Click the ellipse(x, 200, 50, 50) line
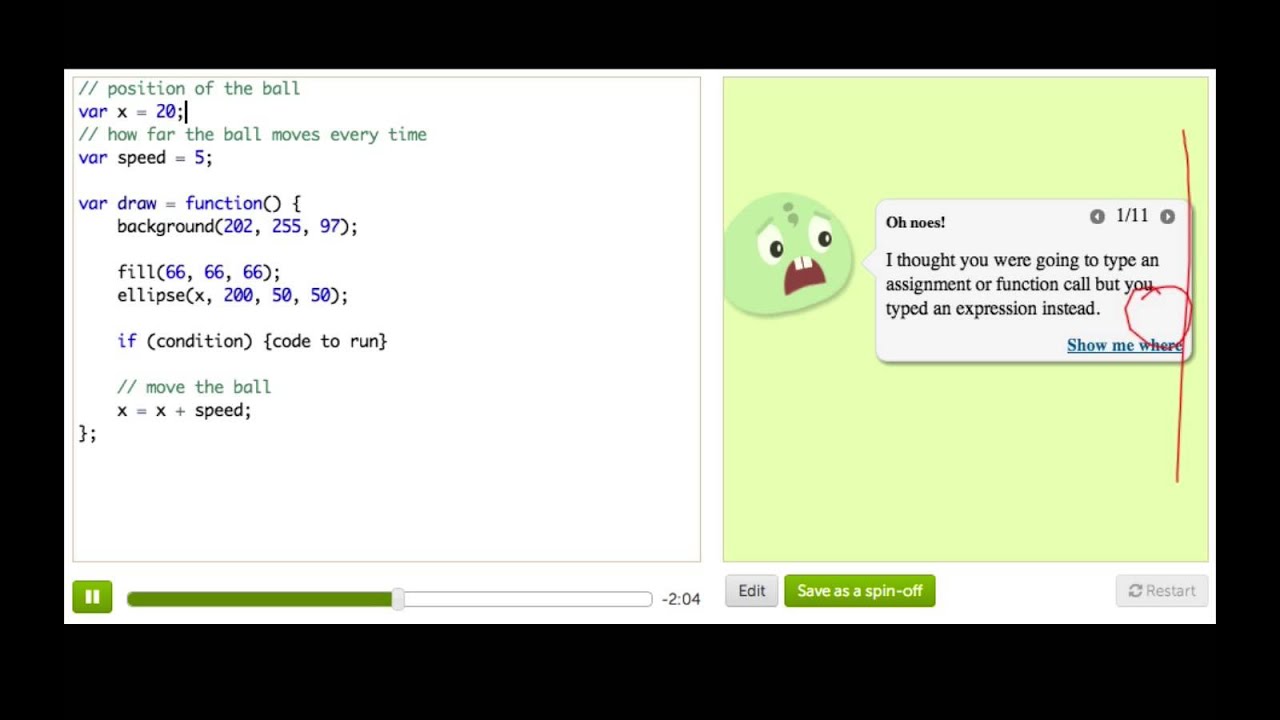The image size is (1280, 720). [x=232, y=295]
